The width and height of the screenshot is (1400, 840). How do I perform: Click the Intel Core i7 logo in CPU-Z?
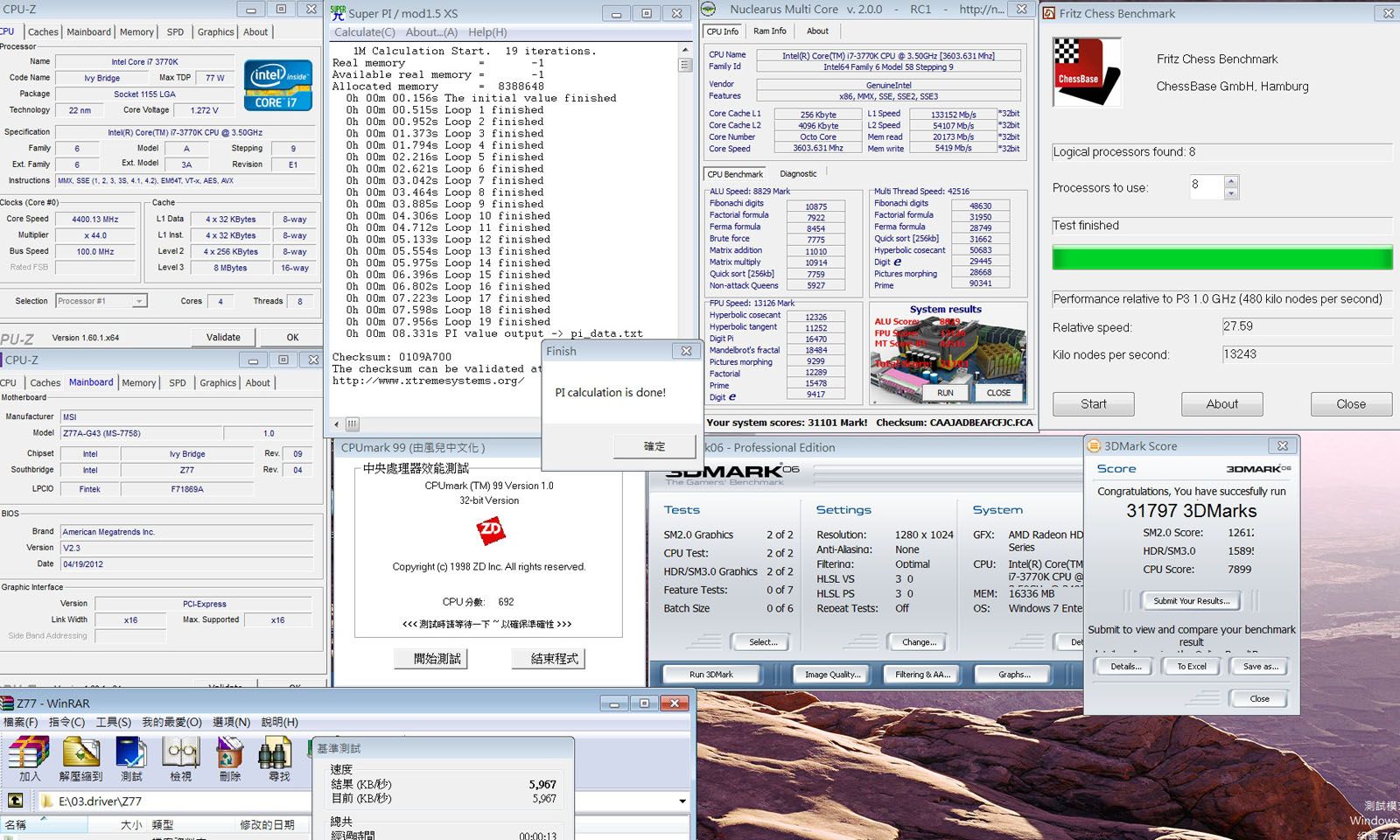coord(278,85)
